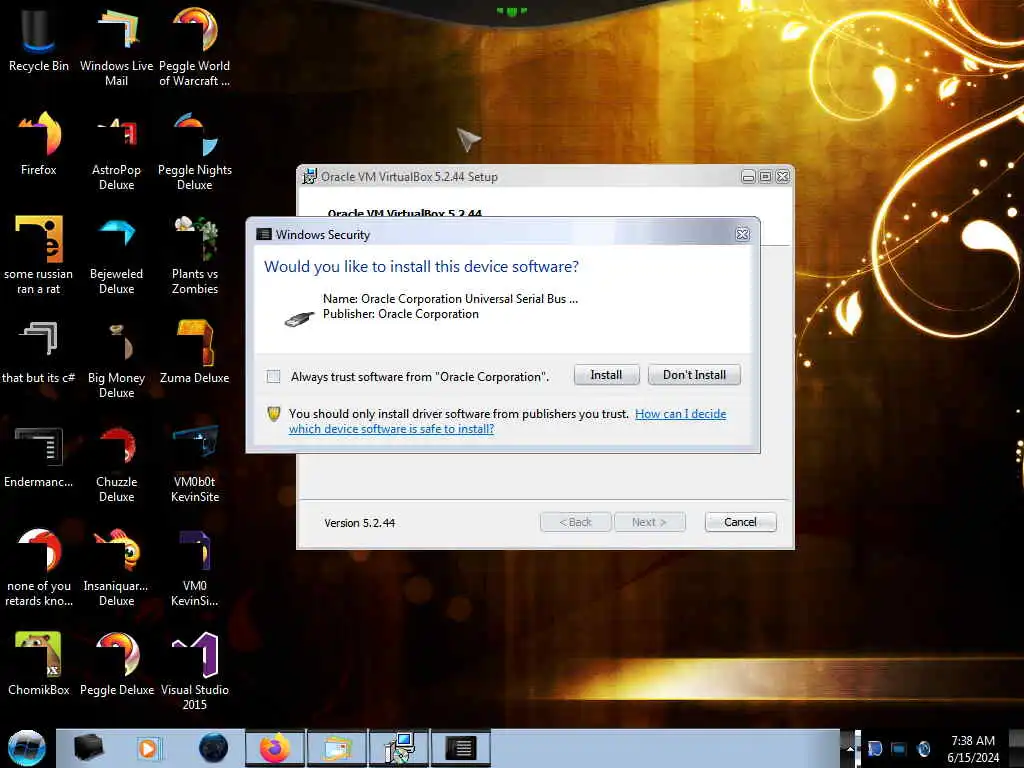This screenshot has width=1024, height=768.
Task: Open Peggle World of Warcraft desktop icon
Action: pos(195,46)
